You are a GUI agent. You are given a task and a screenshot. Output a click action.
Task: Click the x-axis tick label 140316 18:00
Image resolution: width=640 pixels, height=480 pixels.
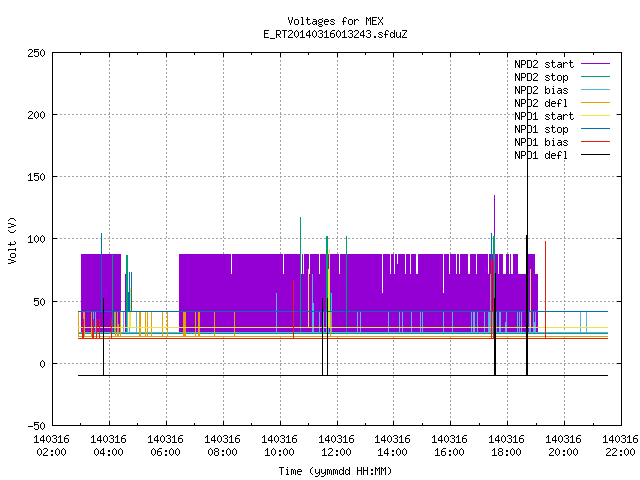click(x=507, y=446)
